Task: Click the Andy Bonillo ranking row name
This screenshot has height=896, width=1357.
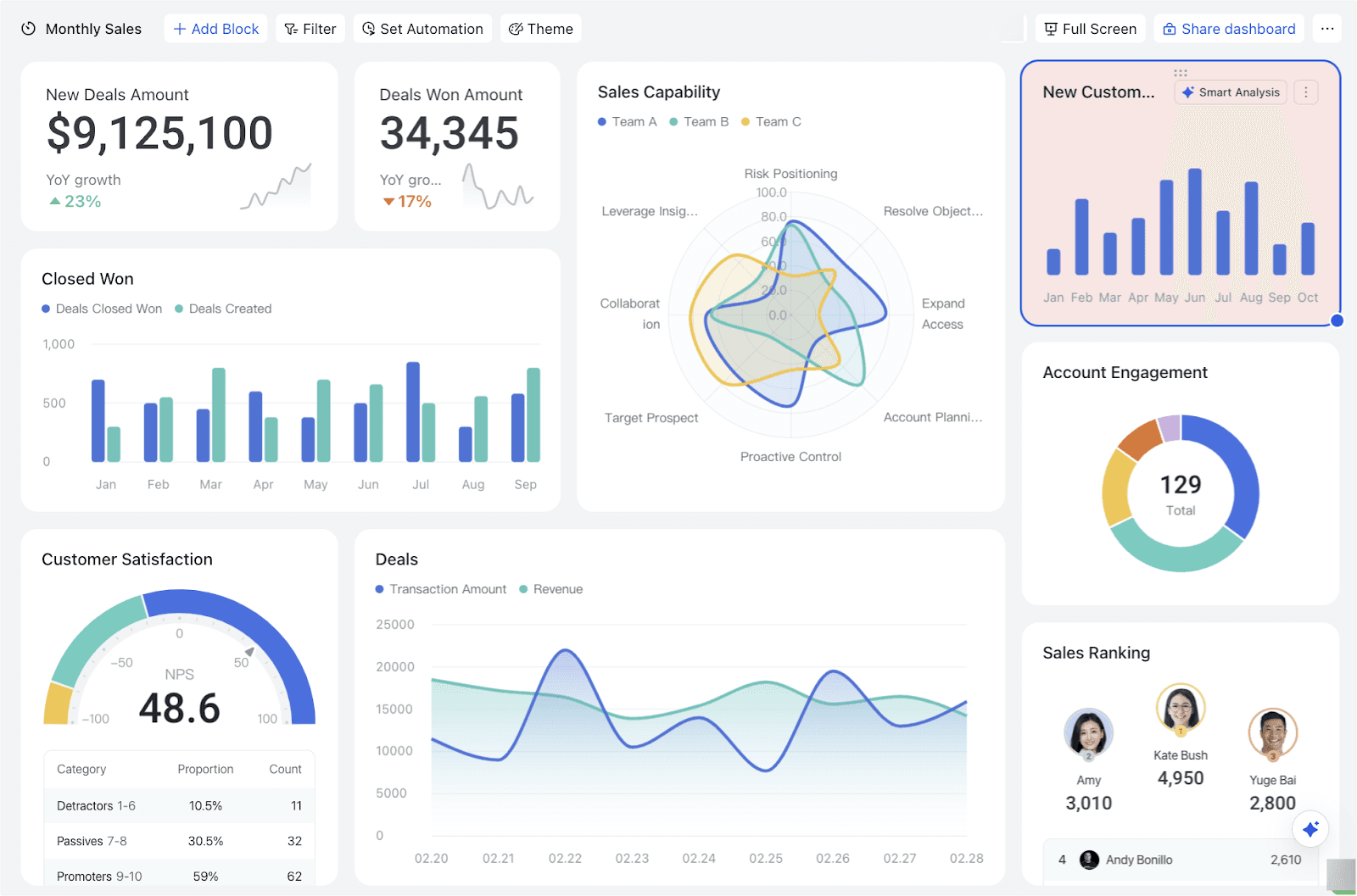Action: (x=1139, y=860)
